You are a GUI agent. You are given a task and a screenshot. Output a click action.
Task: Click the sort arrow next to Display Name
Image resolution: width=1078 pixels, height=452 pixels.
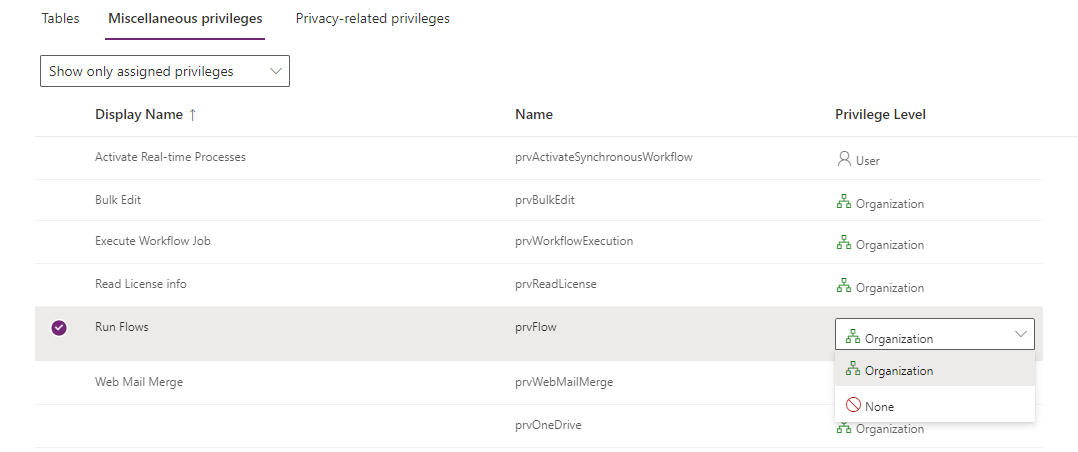click(x=192, y=115)
